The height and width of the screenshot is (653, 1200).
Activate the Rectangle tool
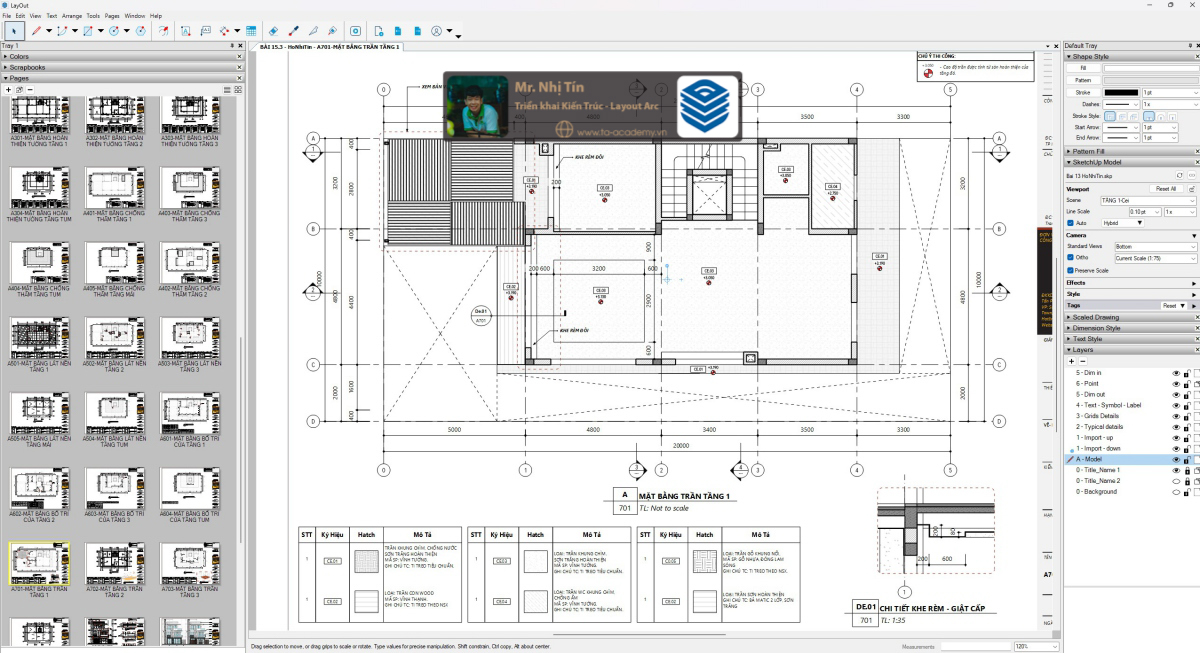tap(88, 31)
